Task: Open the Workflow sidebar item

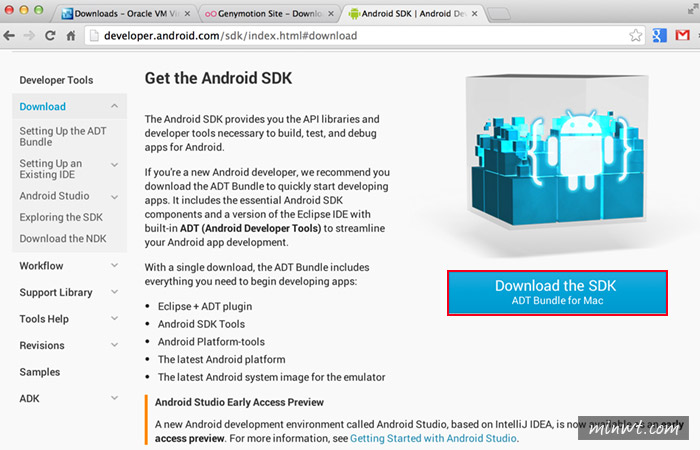Action: [41, 266]
